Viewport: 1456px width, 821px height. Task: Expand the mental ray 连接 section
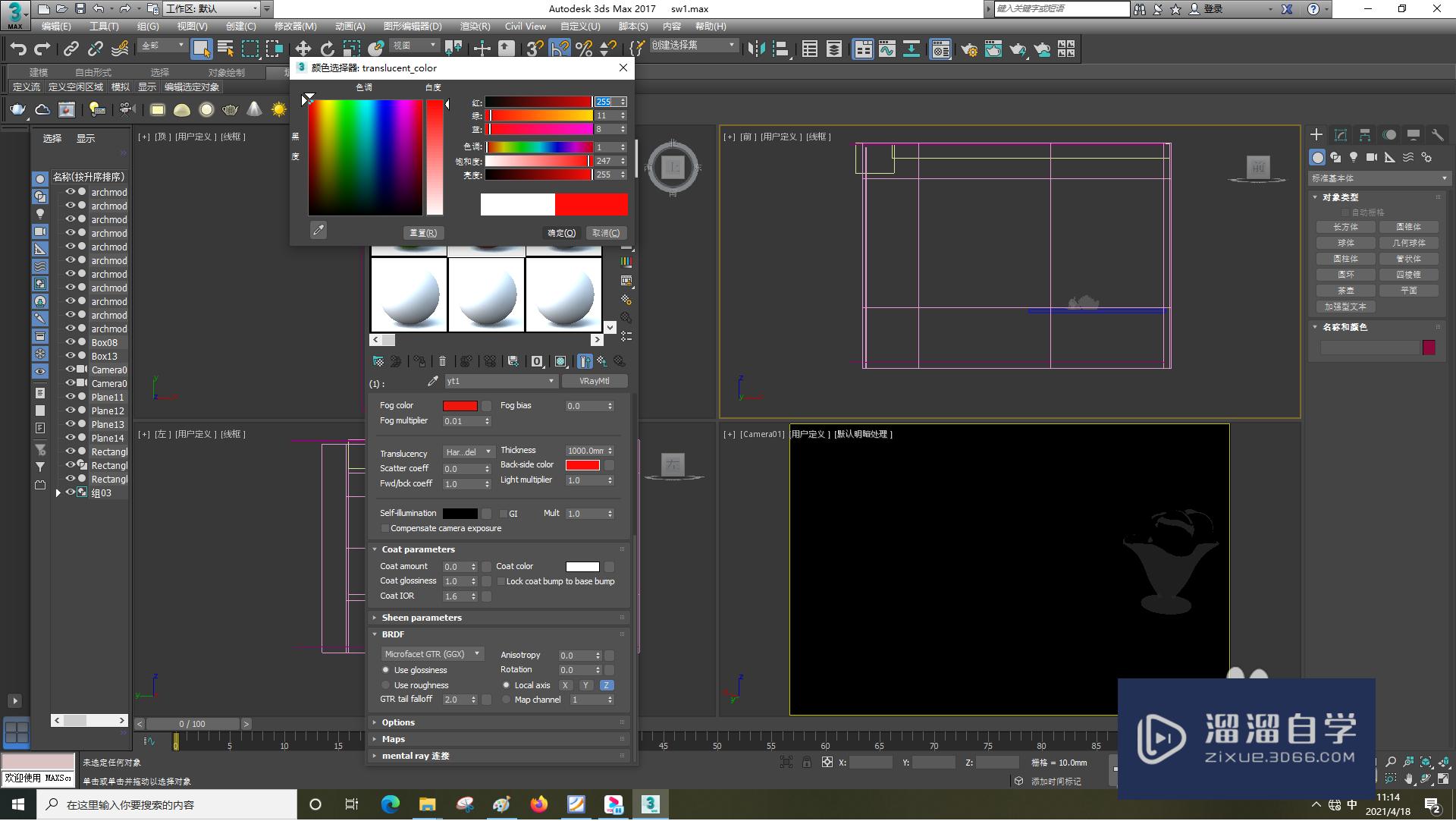coord(374,756)
